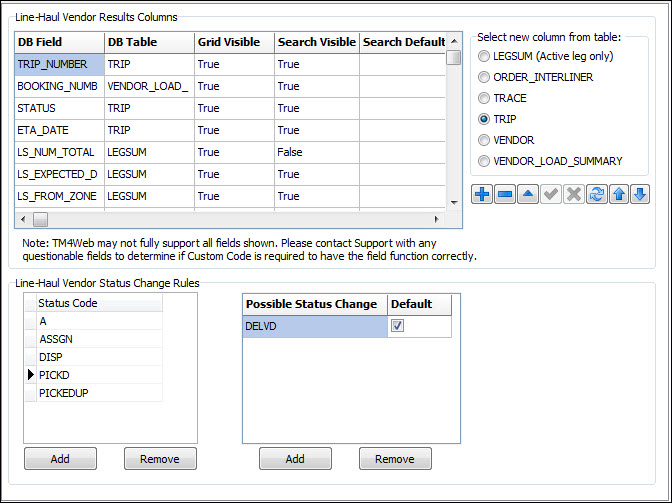The width and height of the screenshot is (672, 503).
Task: Click the DB Table column header
Action: tap(149, 42)
